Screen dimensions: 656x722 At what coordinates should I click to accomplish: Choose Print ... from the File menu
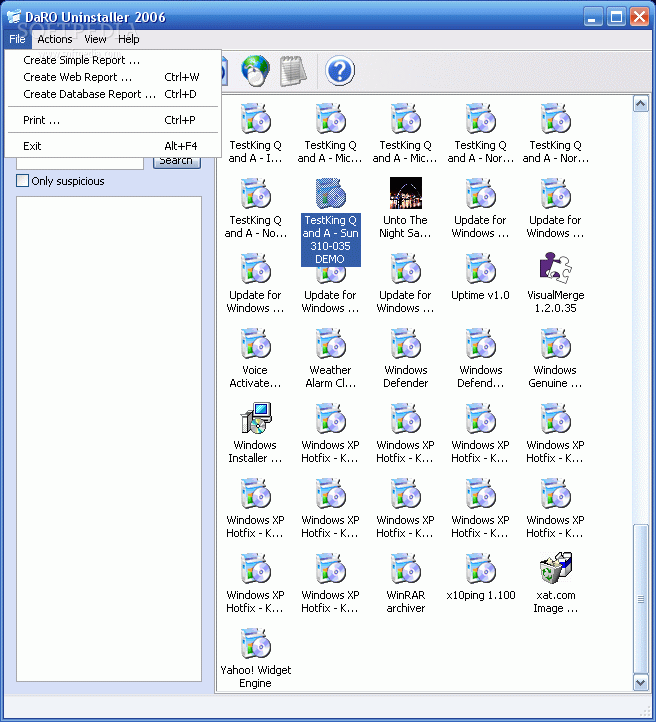click(x=113, y=120)
